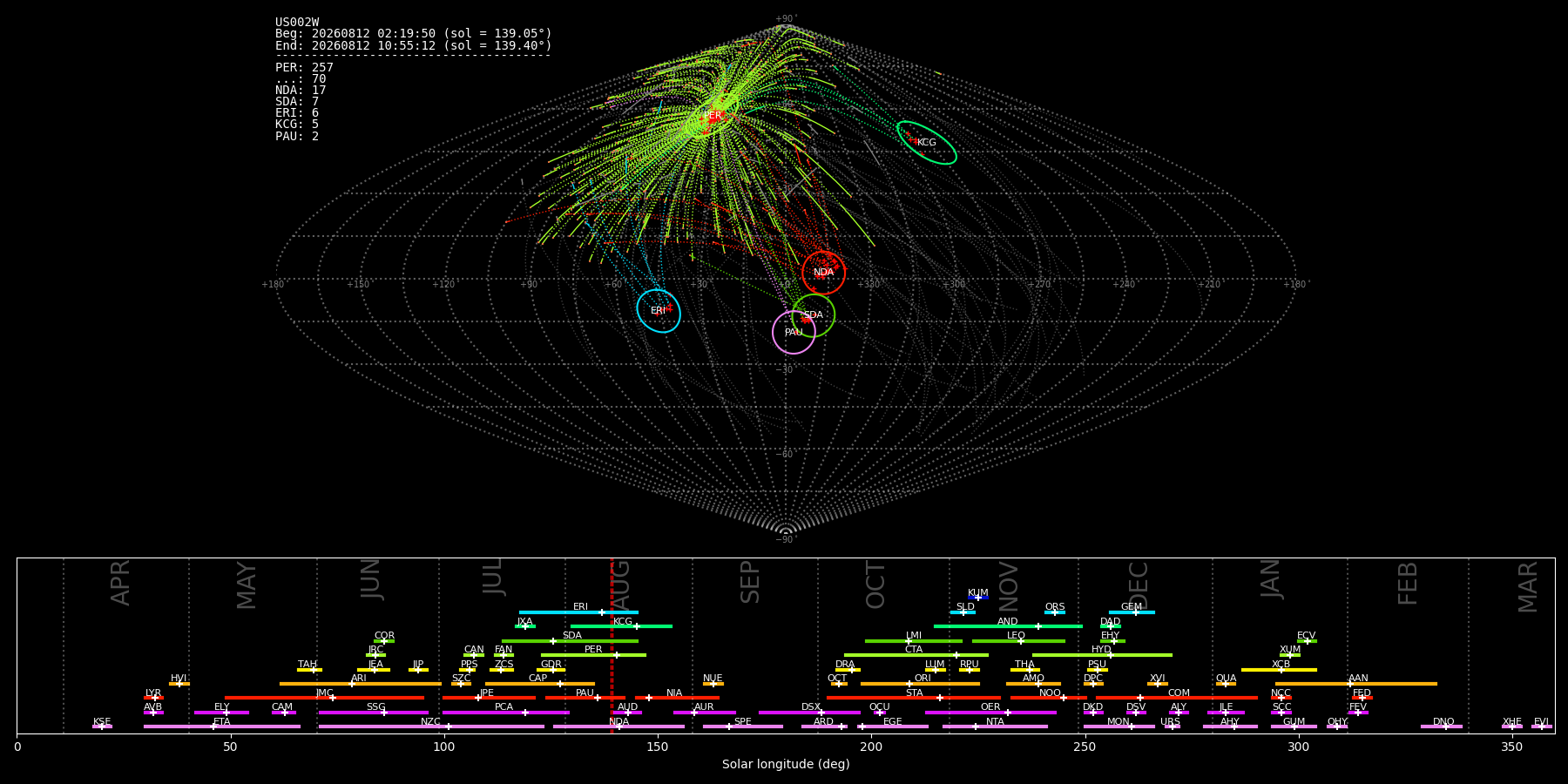Select the QUA shower bar in January
This screenshot has height=784, width=1568.
(x=1226, y=684)
